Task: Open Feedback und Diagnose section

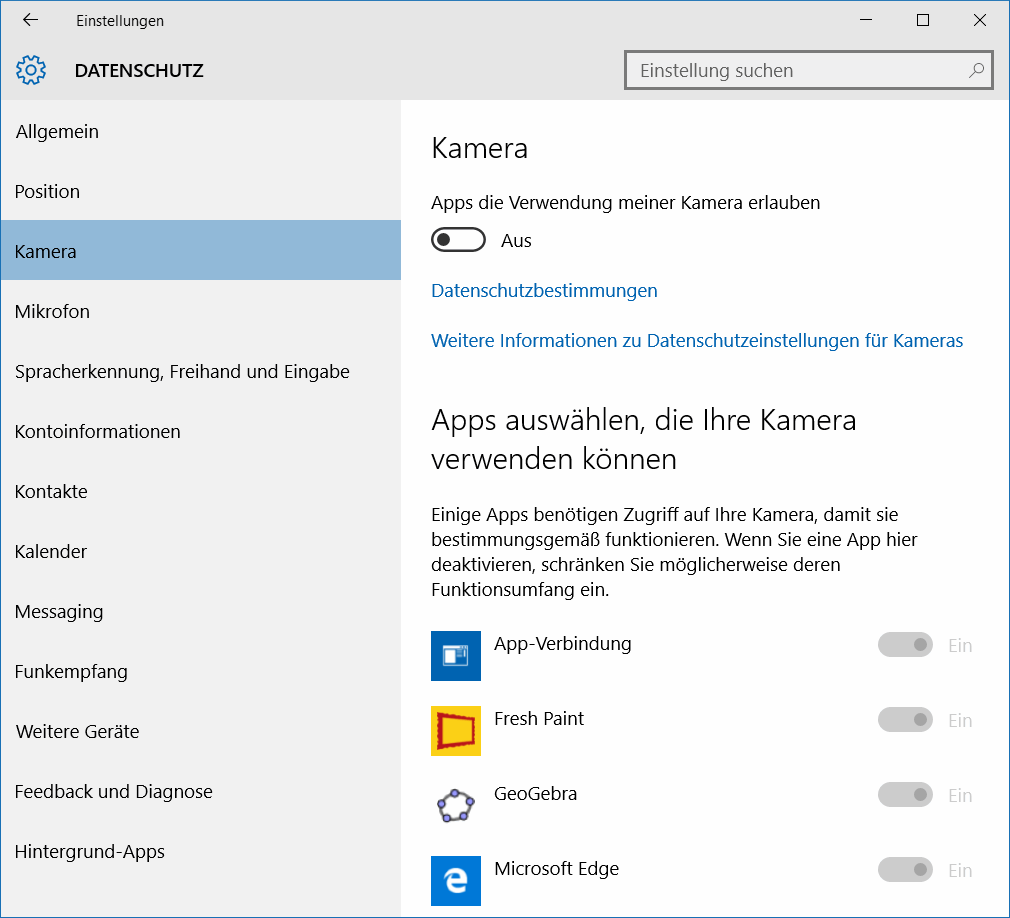Action: [113, 792]
